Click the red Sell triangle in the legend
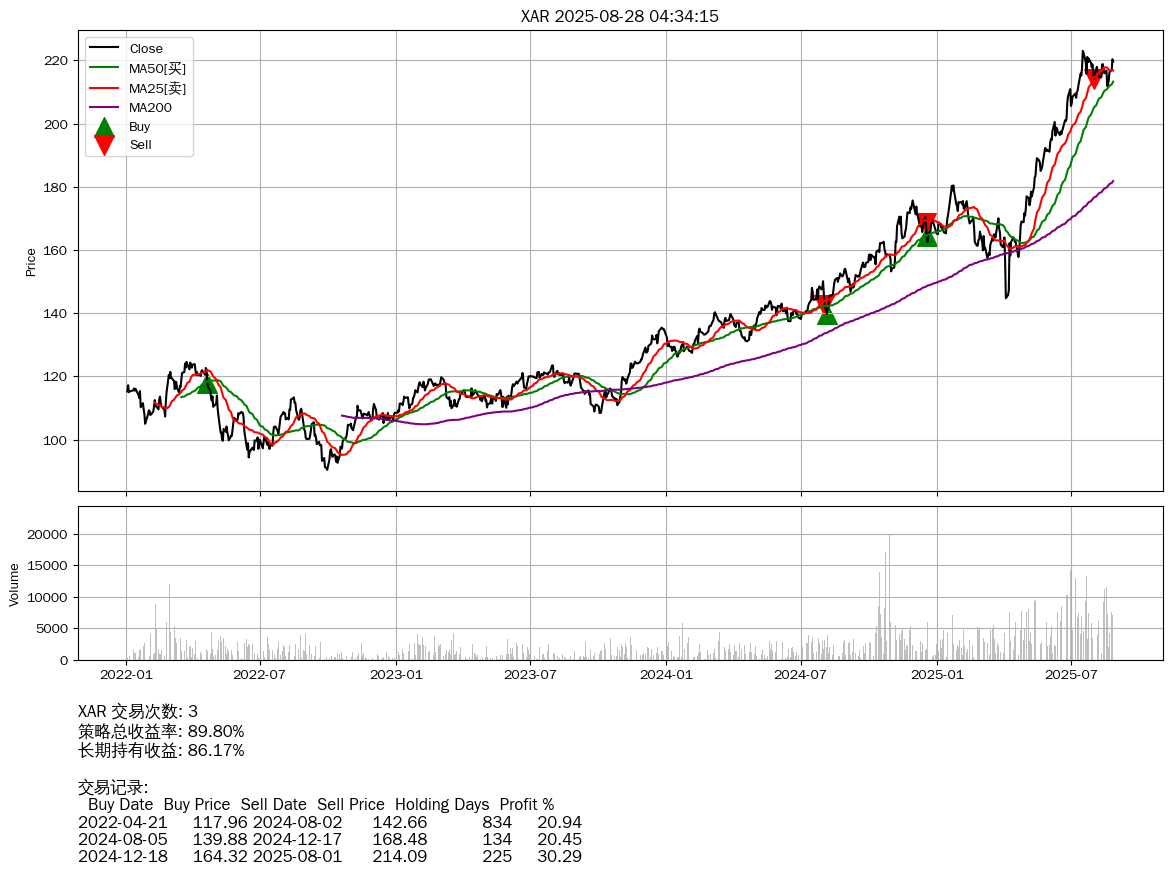Image resolution: width=1172 pixels, height=875 pixels. (104, 145)
